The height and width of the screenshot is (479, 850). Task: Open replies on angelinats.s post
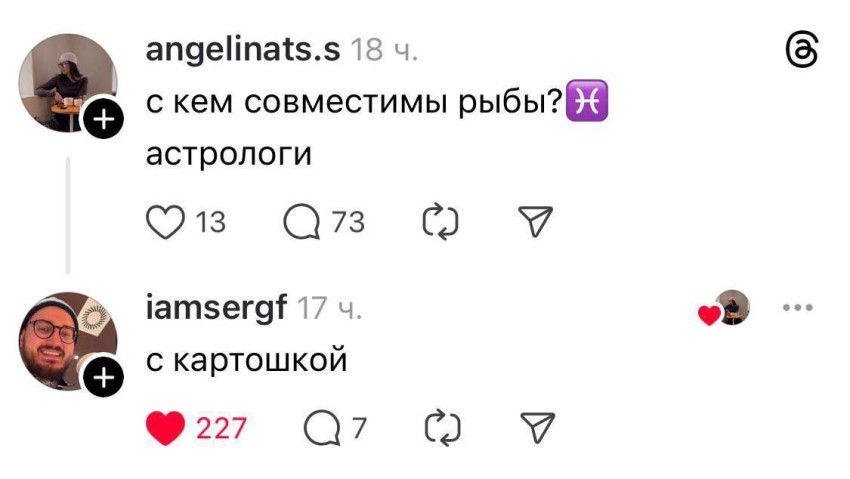tap(301, 221)
